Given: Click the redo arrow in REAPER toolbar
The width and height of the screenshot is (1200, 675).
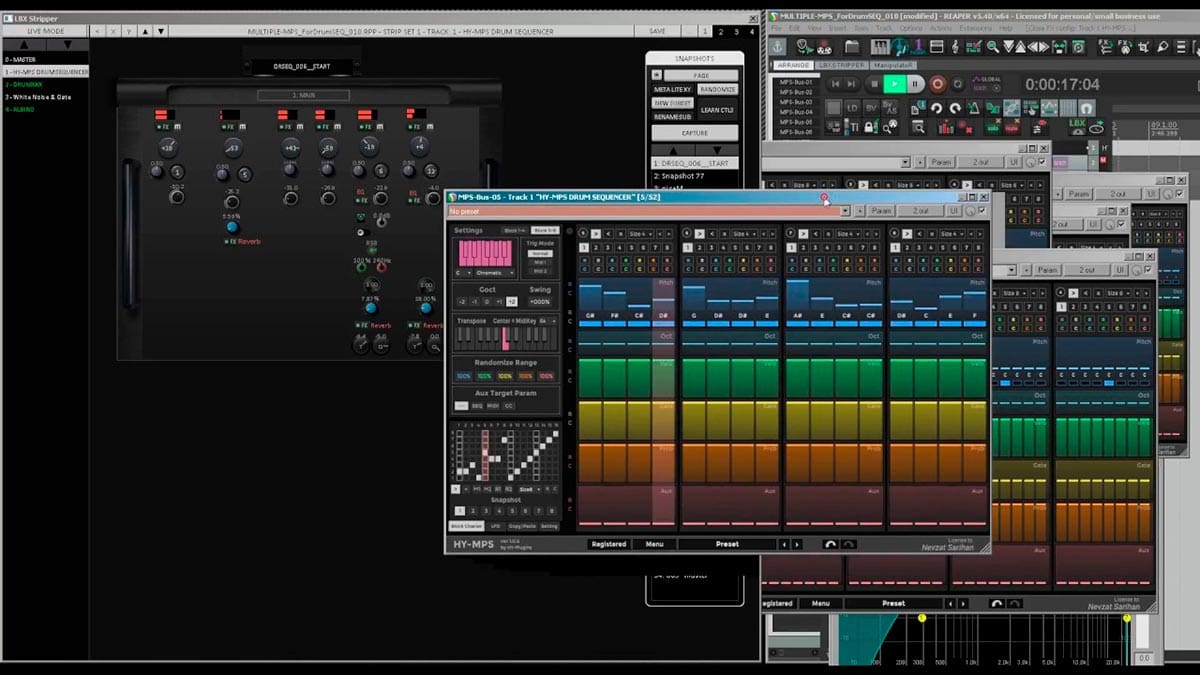Looking at the screenshot, I should pyautogui.click(x=956, y=108).
